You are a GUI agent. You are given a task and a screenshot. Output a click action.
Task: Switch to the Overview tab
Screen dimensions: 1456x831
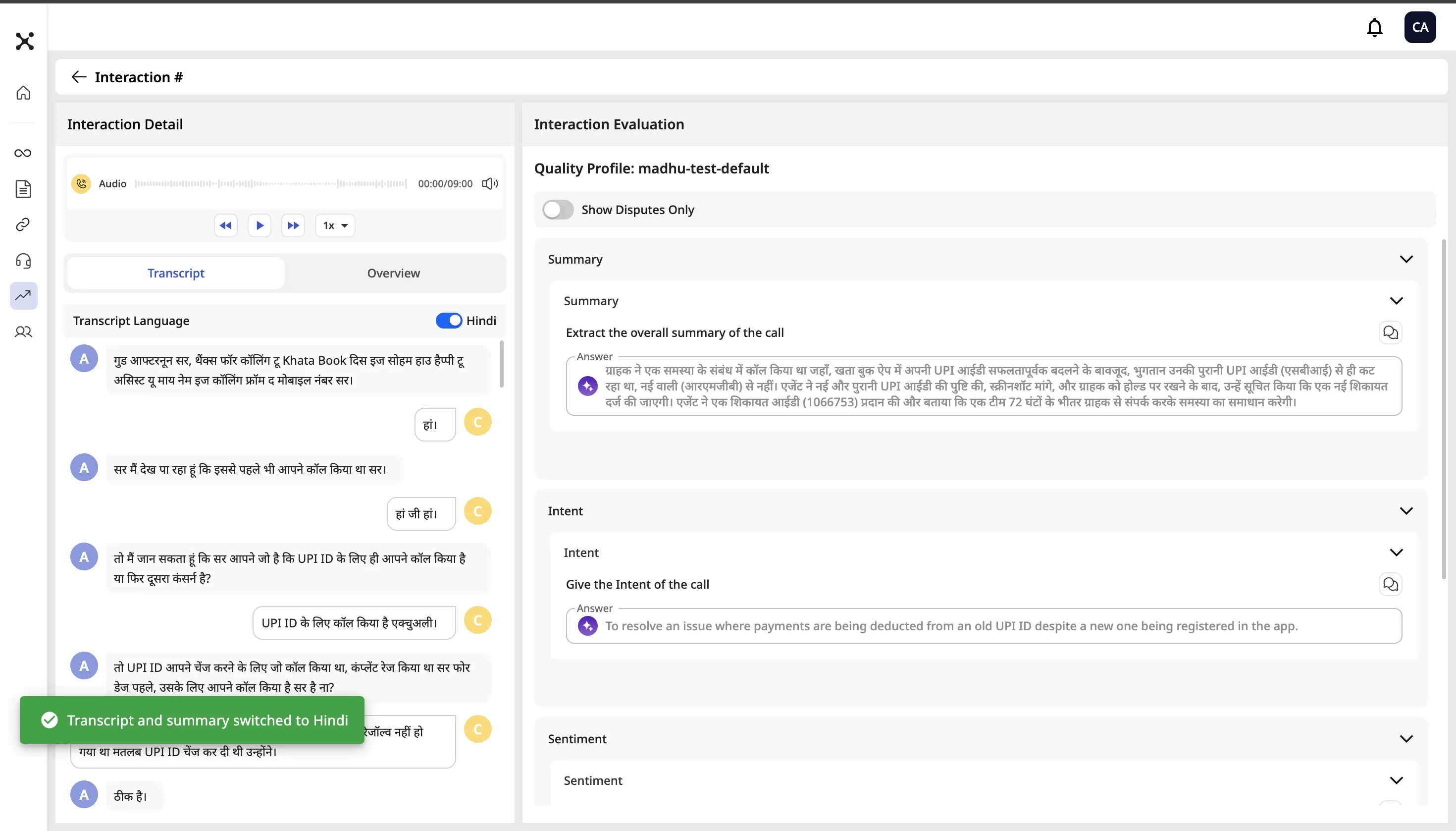[x=394, y=274]
